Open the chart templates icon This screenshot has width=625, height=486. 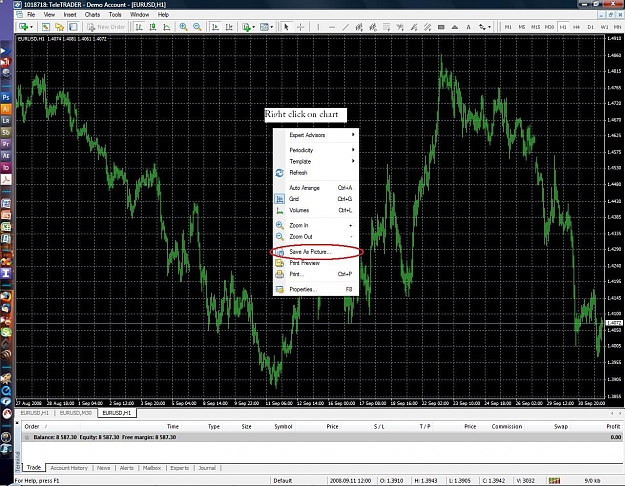264,27
